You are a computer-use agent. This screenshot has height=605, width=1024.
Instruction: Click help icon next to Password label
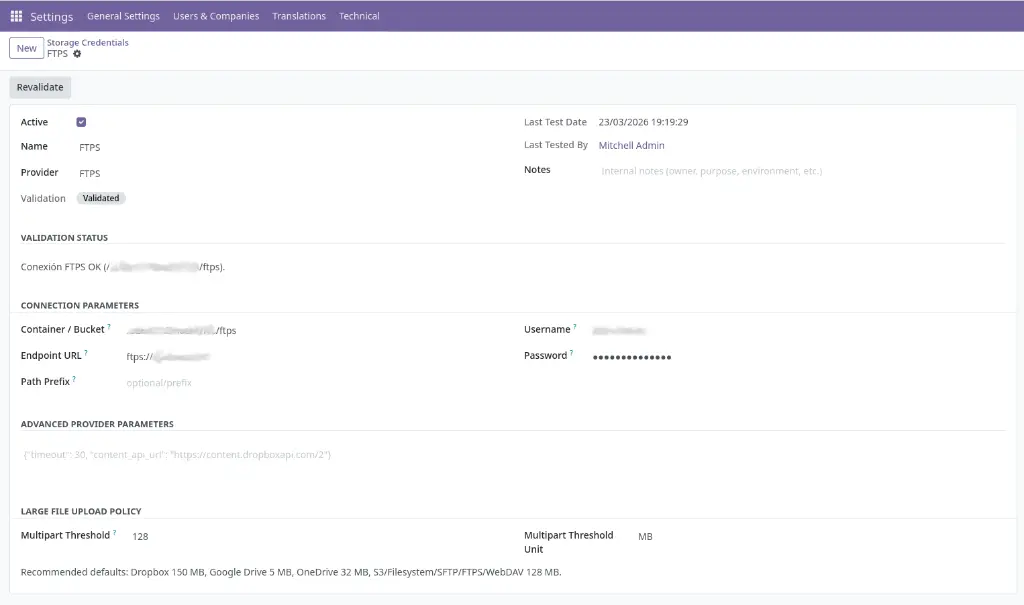click(572, 352)
